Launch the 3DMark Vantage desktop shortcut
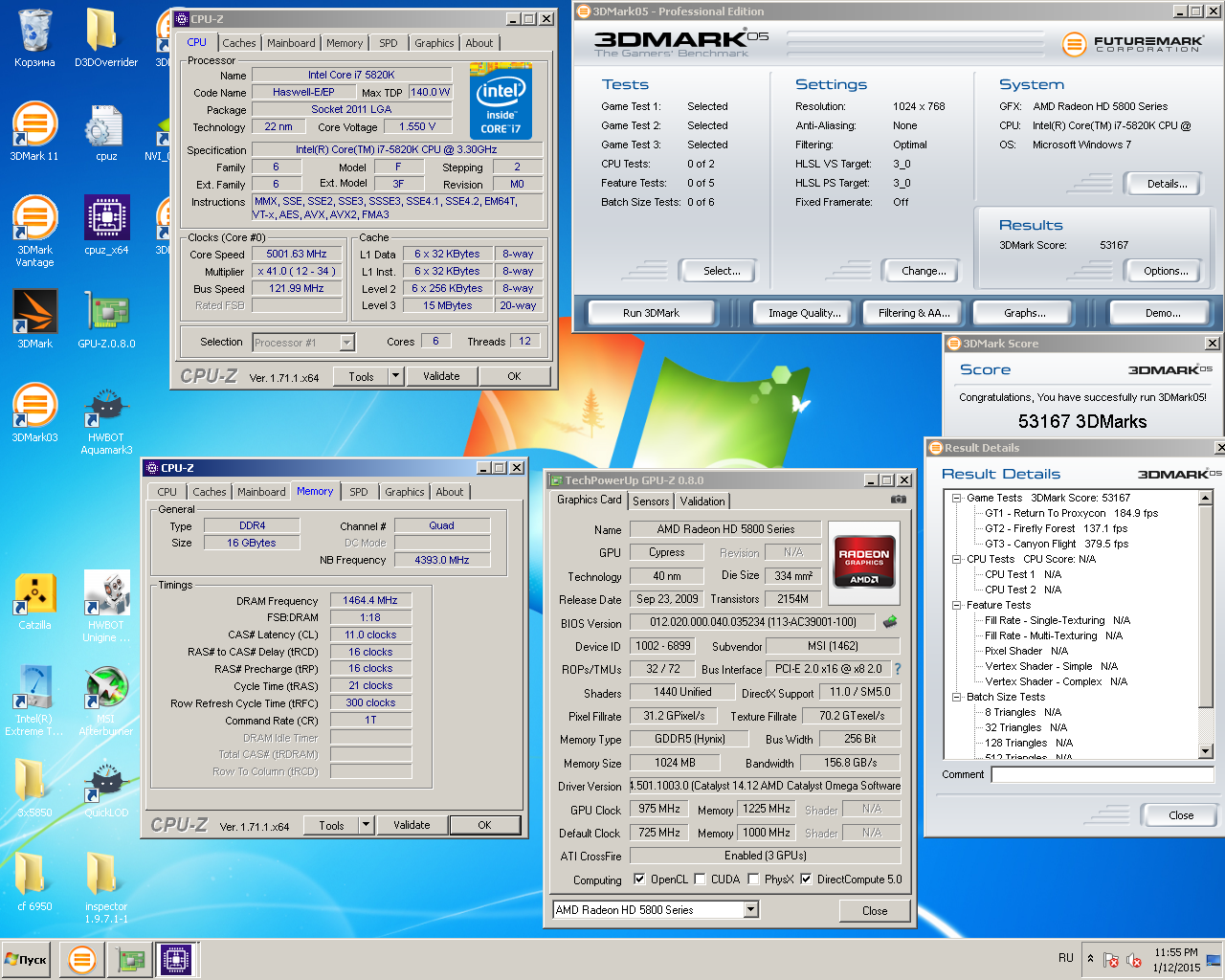Image resolution: width=1225 pixels, height=980 pixels. coord(34,231)
